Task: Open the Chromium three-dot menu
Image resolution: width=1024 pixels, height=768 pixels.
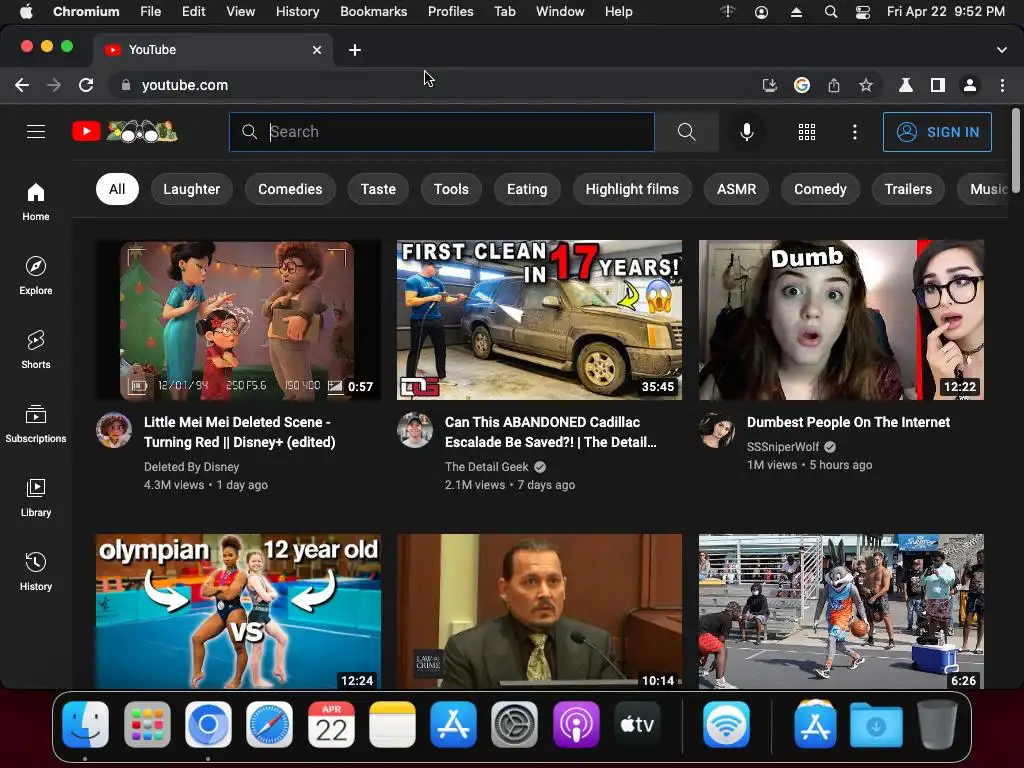Action: click(1002, 85)
